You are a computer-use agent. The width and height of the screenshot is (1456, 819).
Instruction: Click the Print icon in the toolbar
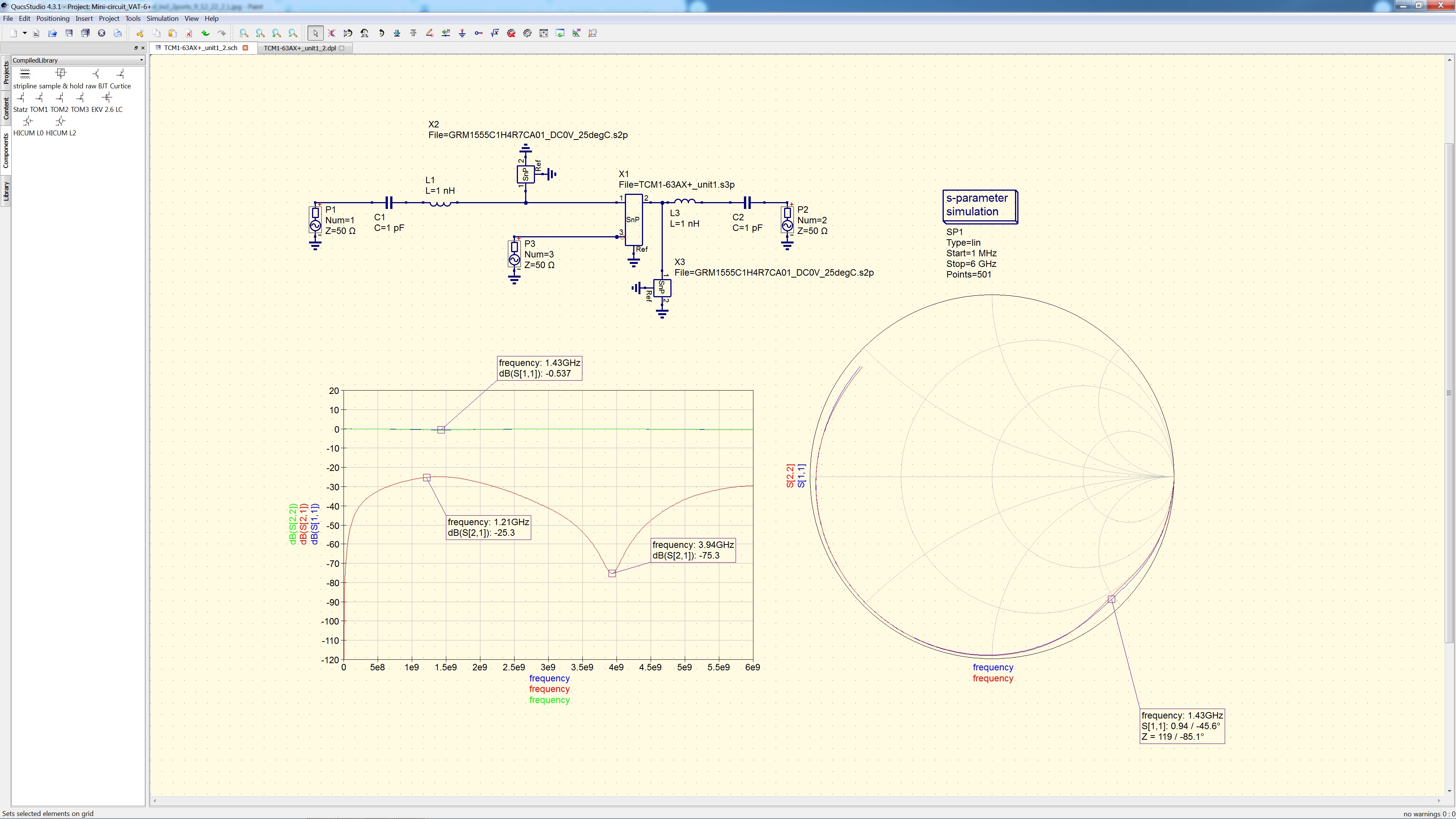click(118, 33)
